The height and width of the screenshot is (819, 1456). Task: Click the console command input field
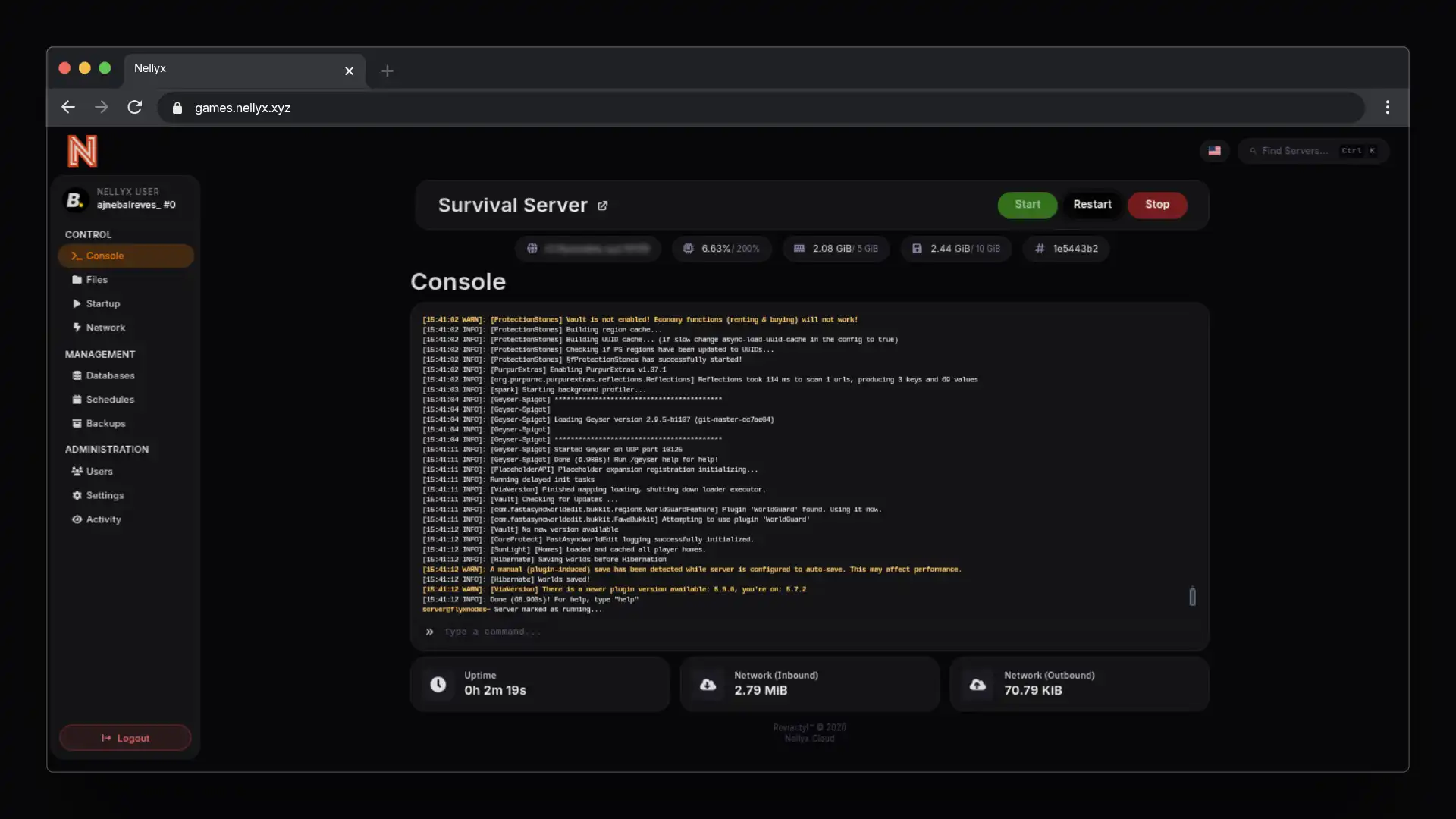click(809, 632)
